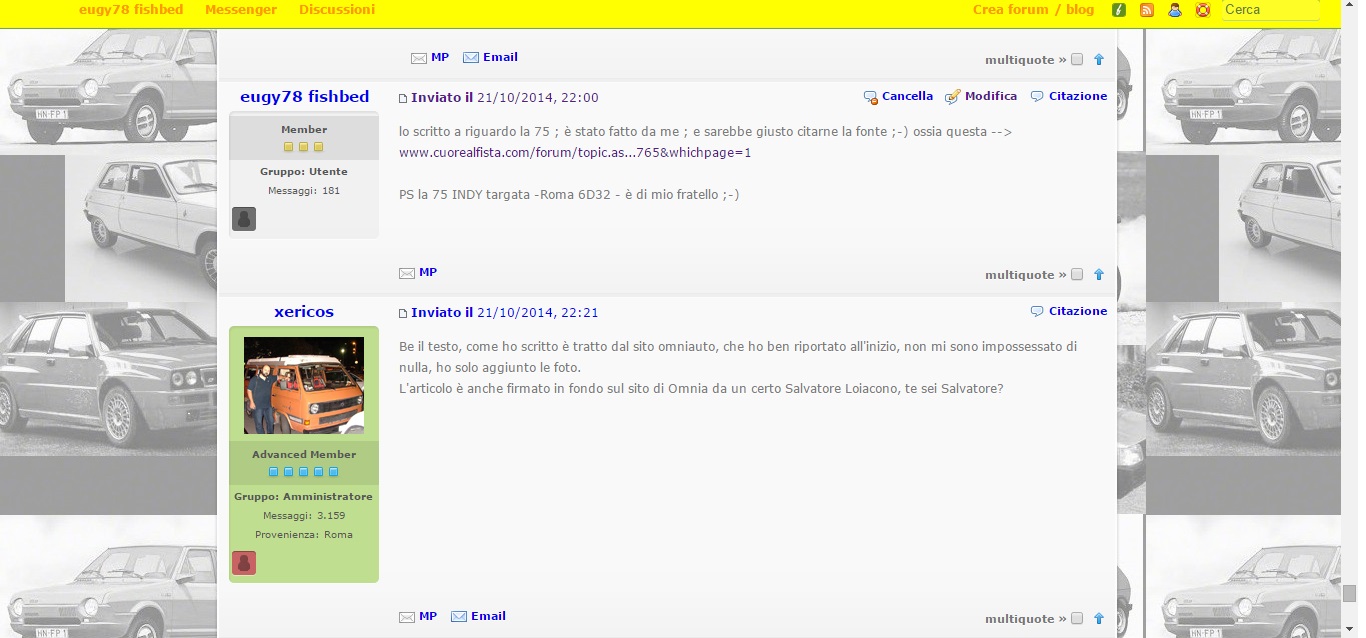Click the blue up arrow under eugy78's post
The height and width of the screenshot is (638, 1366).
1099,275
